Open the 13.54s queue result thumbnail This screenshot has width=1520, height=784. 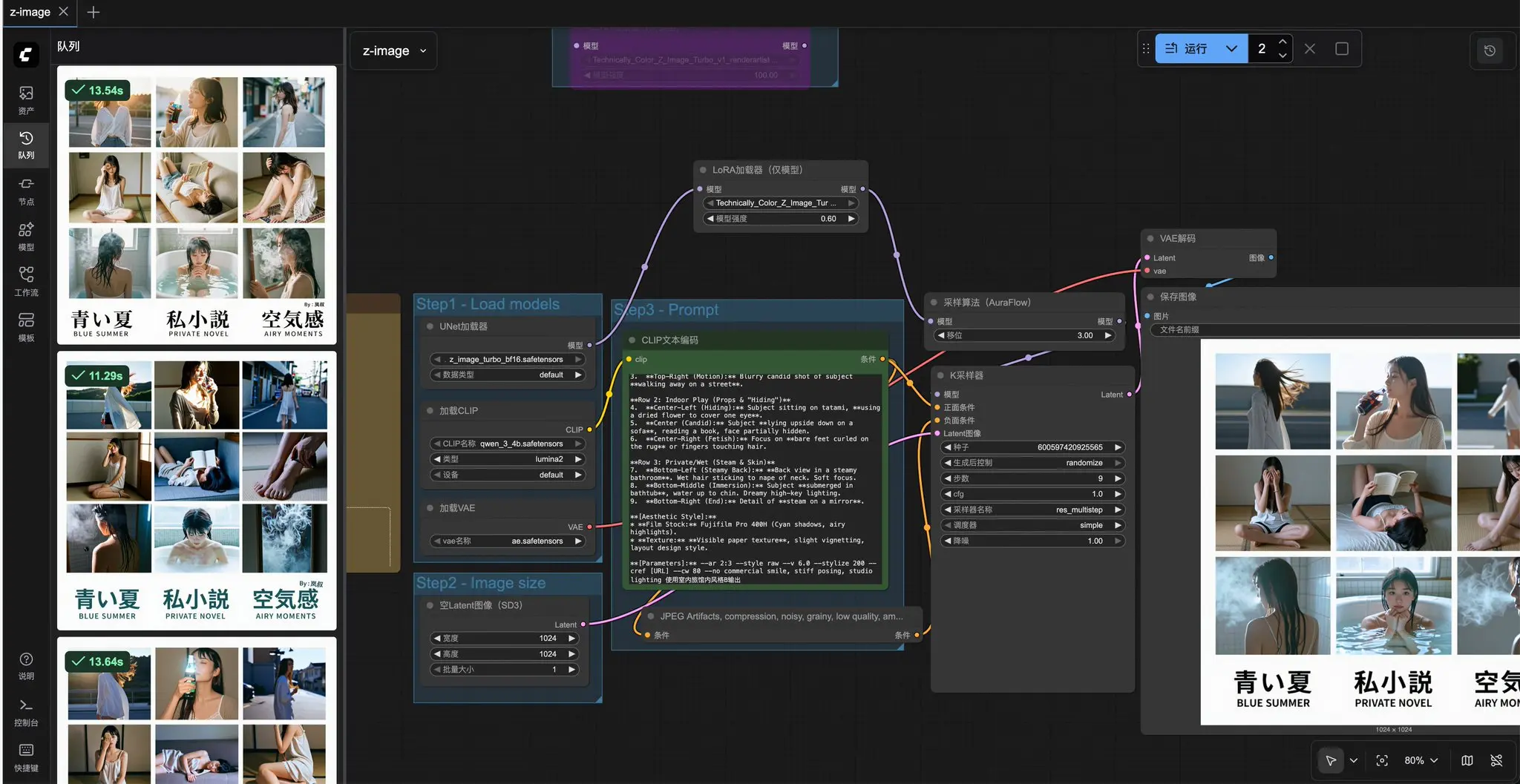click(197, 204)
